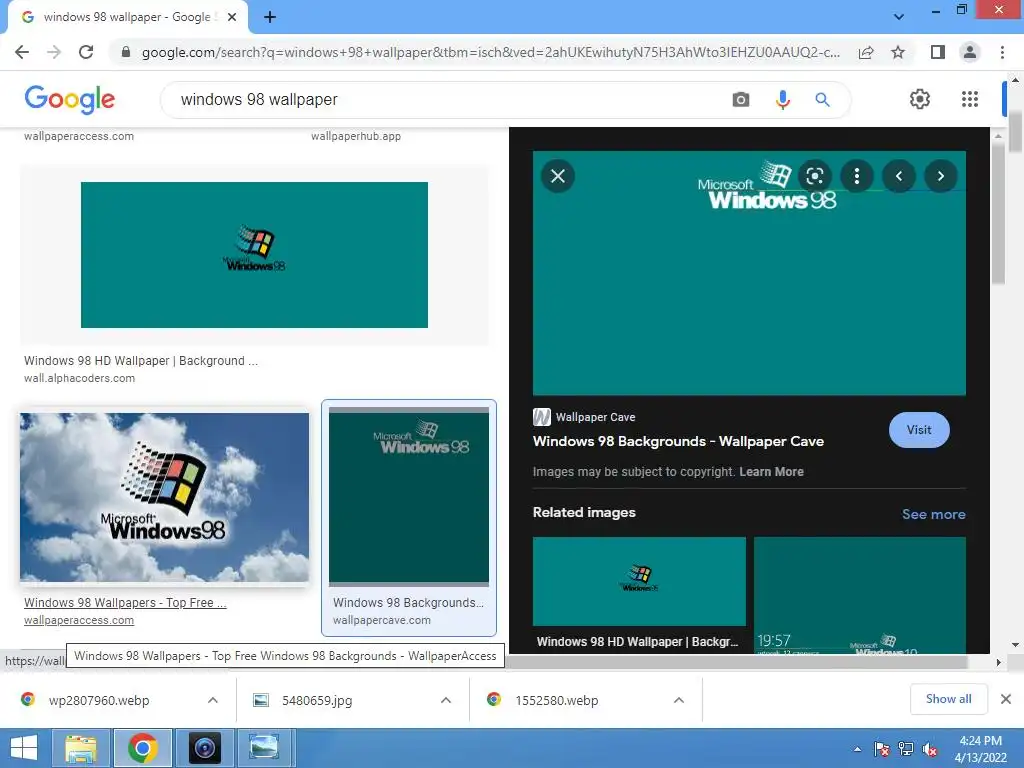Open the tab search chevron

pos(899,17)
